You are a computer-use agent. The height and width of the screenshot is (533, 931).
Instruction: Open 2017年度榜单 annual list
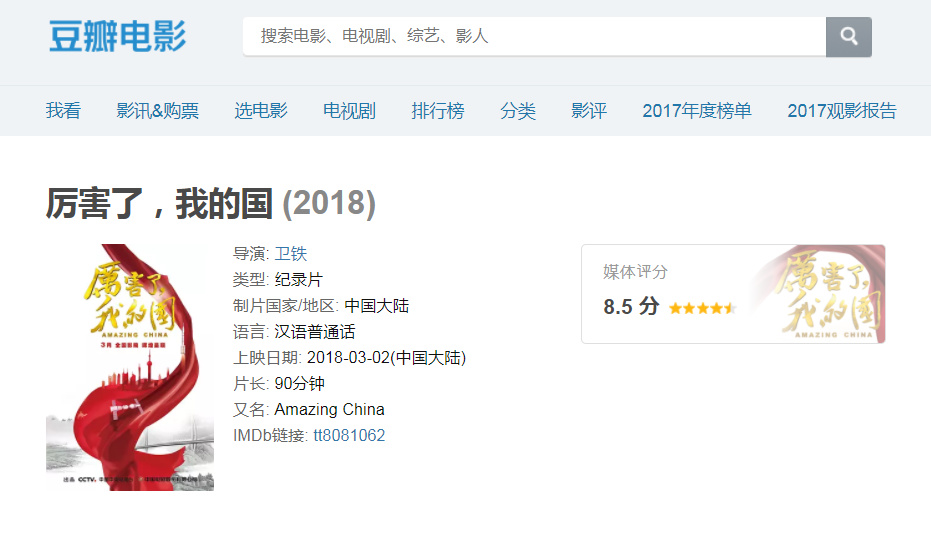point(697,110)
